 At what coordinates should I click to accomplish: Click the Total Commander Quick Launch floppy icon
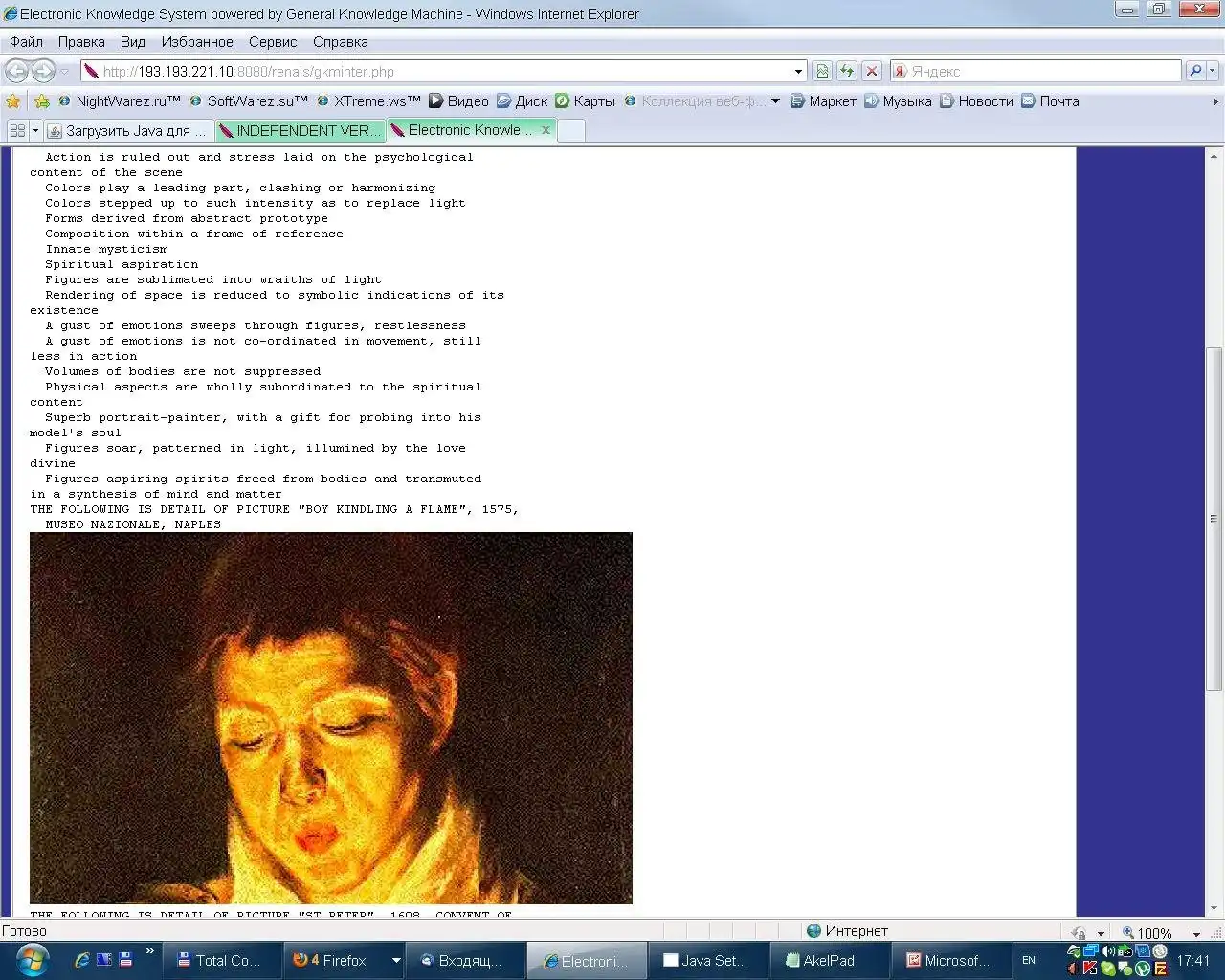point(125,960)
